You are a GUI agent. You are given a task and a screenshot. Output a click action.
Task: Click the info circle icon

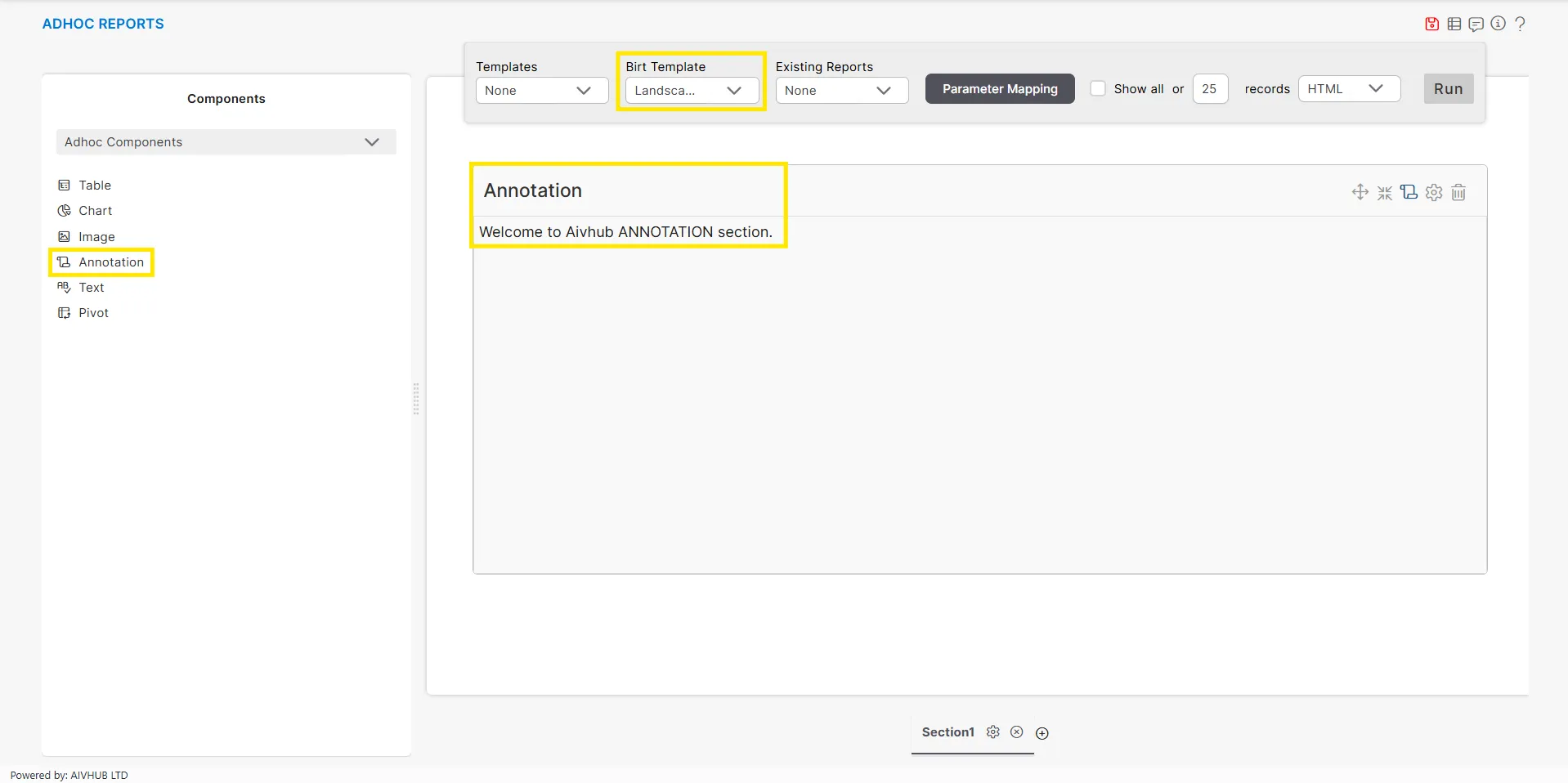pyautogui.click(x=1498, y=24)
